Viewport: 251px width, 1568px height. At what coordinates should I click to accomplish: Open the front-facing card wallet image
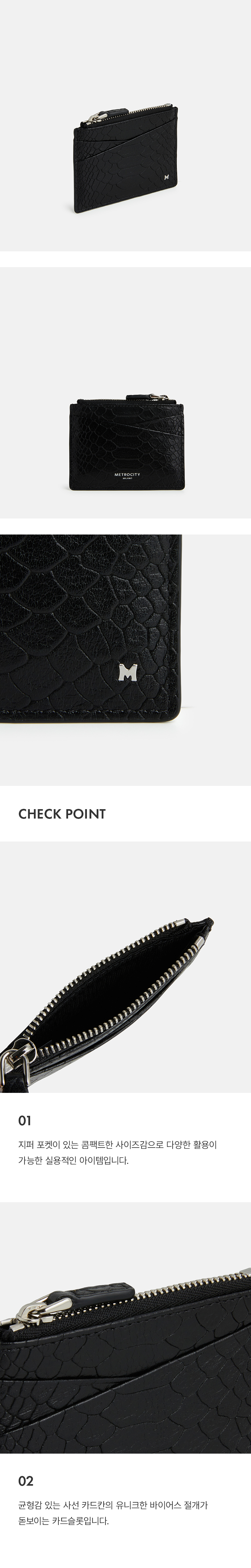(x=125, y=392)
